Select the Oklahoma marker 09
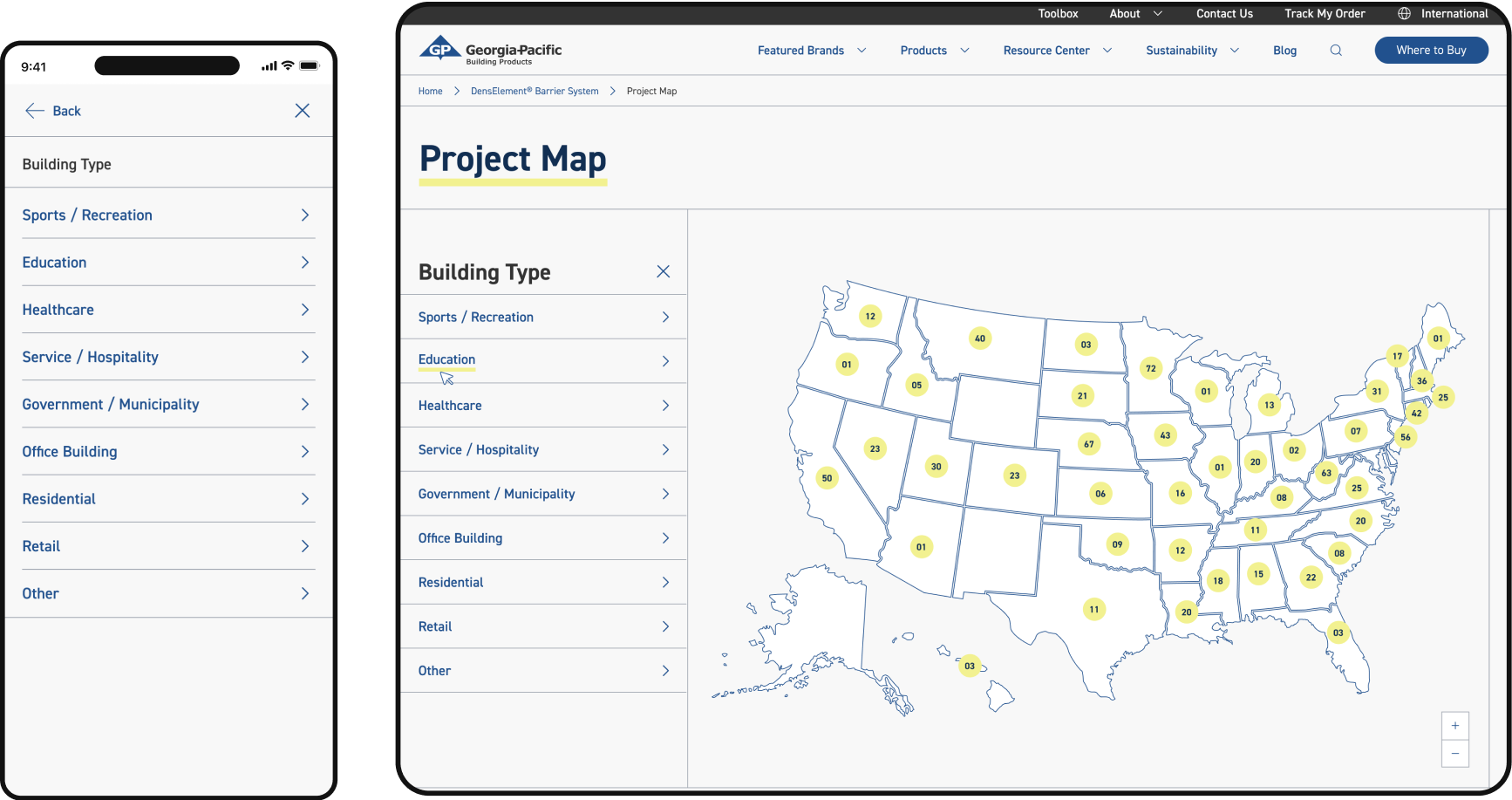The image size is (1512, 800). (x=1118, y=544)
